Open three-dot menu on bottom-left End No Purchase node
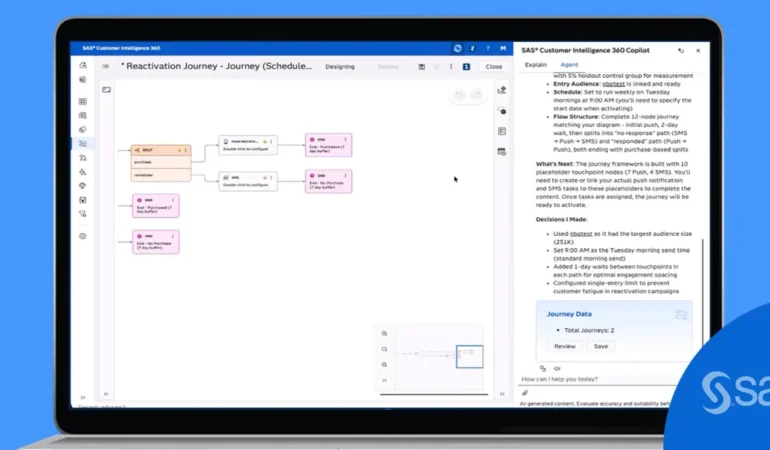This screenshot has width=770, height=450. tap(173, 236)
